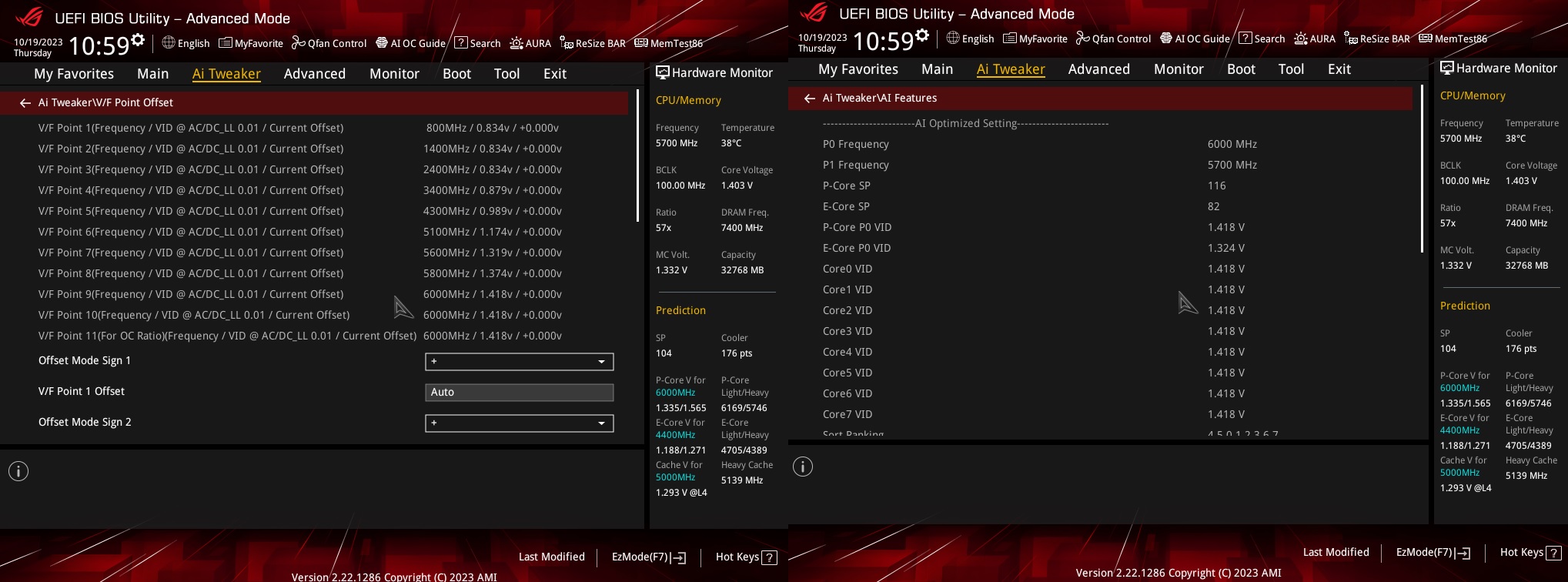
Task: Open Exit tab in right window
Action: pos(1339,69)
